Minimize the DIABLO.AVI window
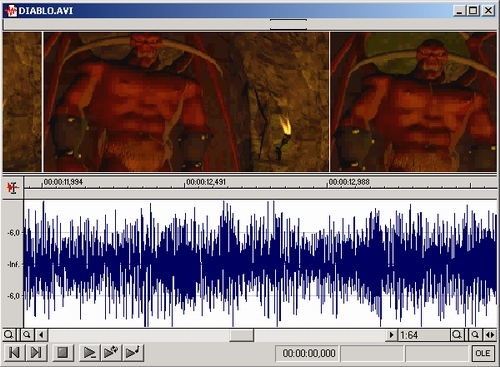The width and height of the screenshot is (500, 367). 460,11
